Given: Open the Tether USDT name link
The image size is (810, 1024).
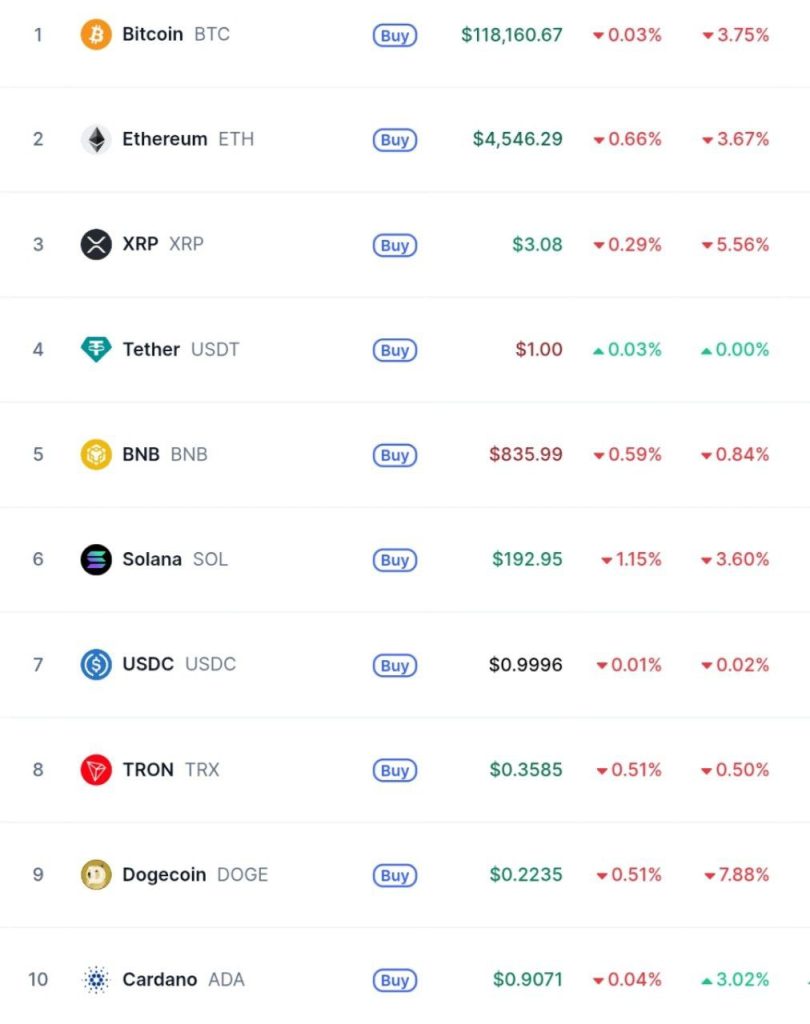Looking at the screenshot, I should click(x=181, y=349).
